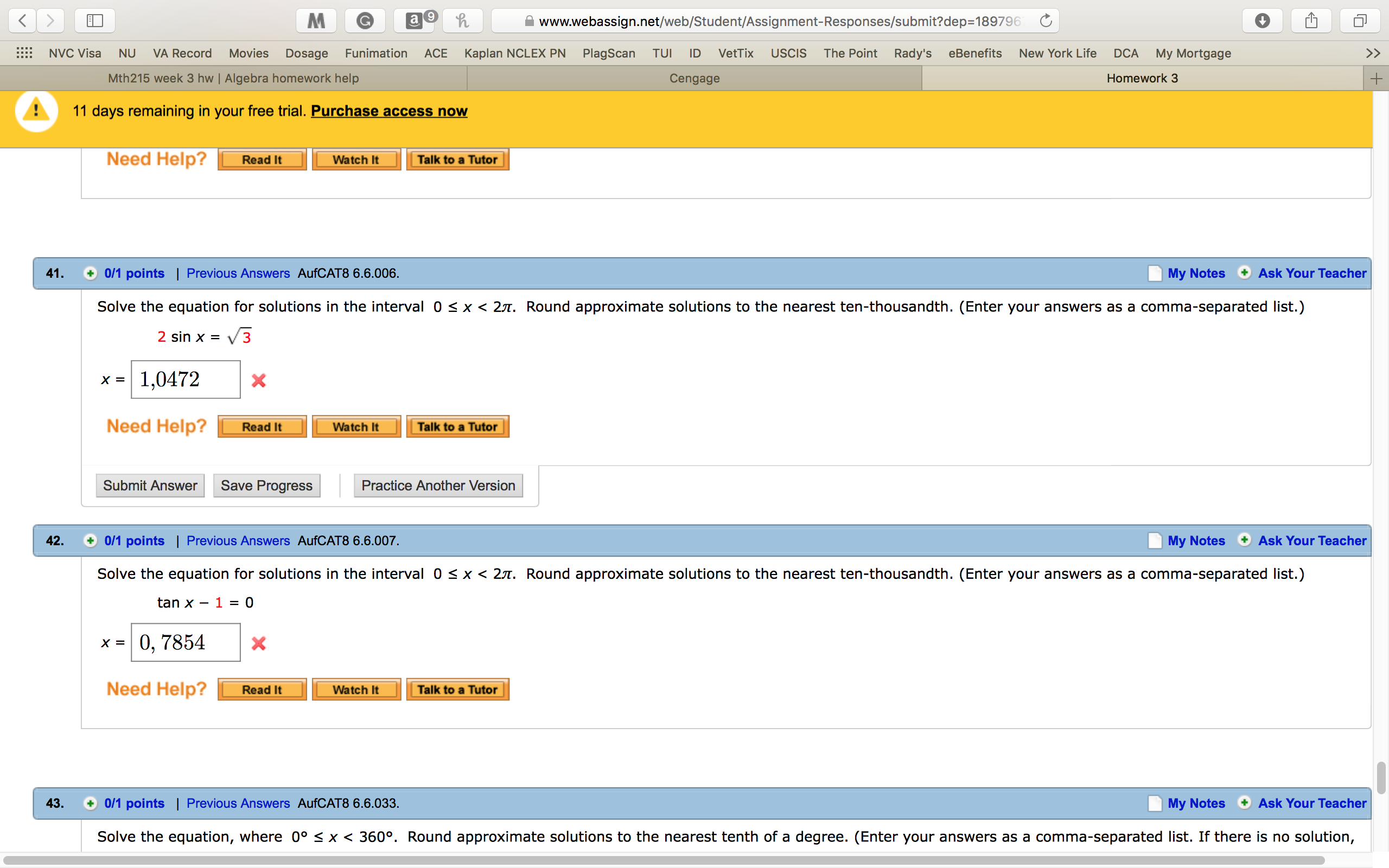The image size is (1389, 868).
Task: Go forward to the next page
Action: click(50, 21)
